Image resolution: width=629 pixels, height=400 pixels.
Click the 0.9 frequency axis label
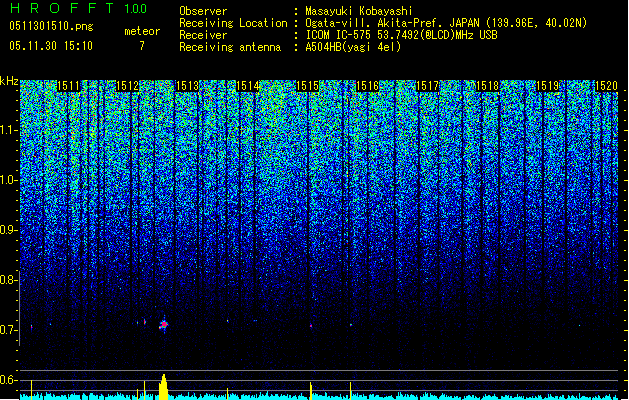point(9,230)
